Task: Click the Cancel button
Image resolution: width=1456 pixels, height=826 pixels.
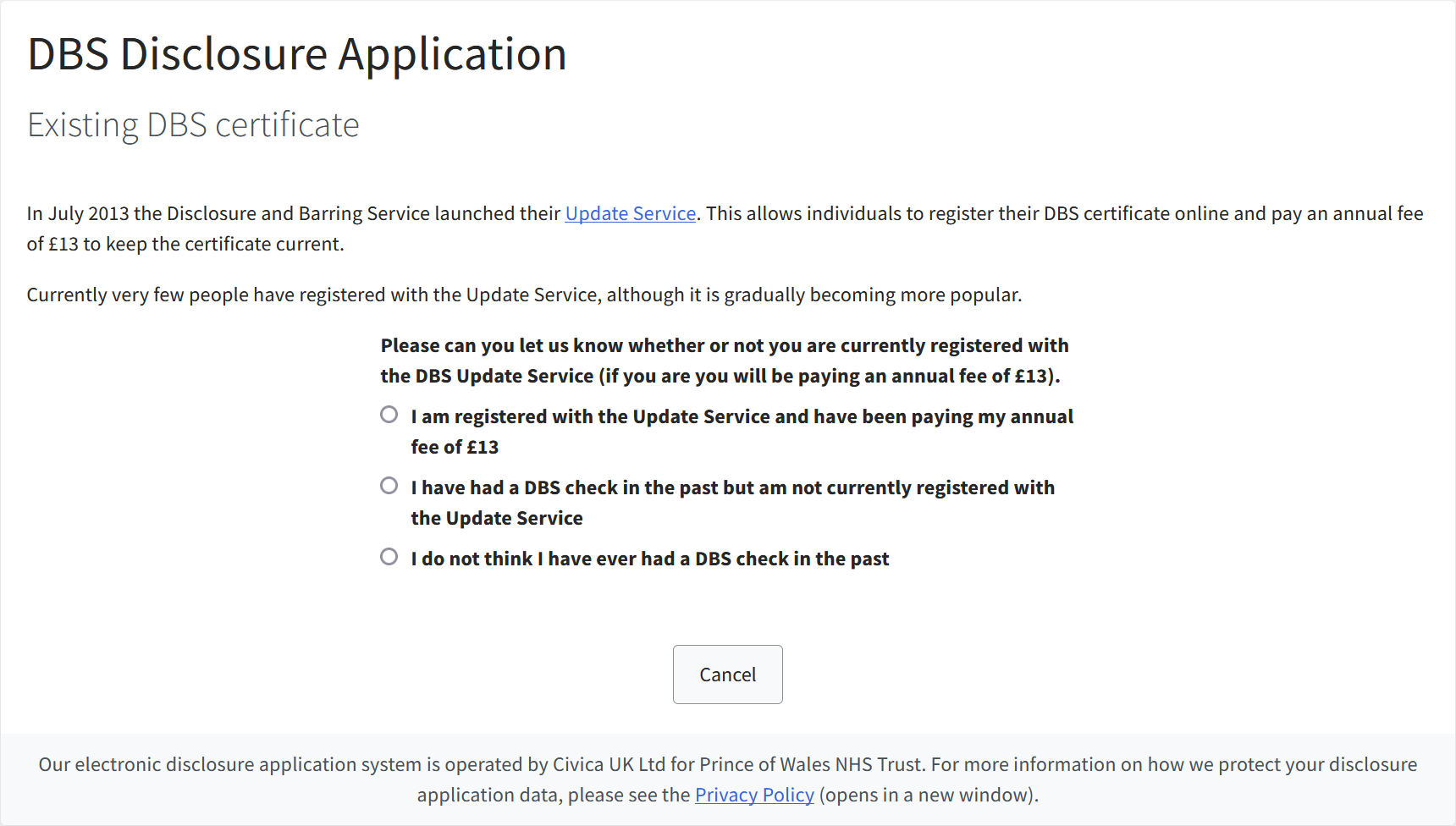Action: (728, 675)
